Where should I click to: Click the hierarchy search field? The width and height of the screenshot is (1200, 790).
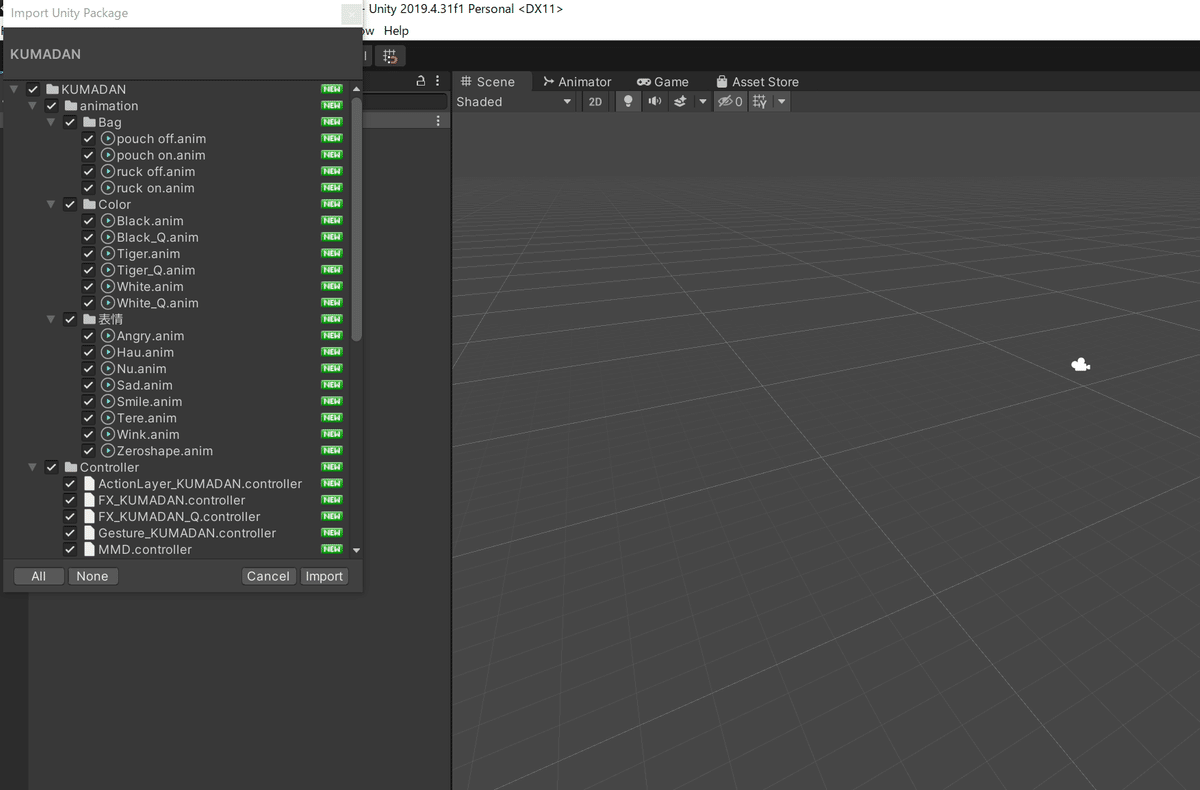405,101
